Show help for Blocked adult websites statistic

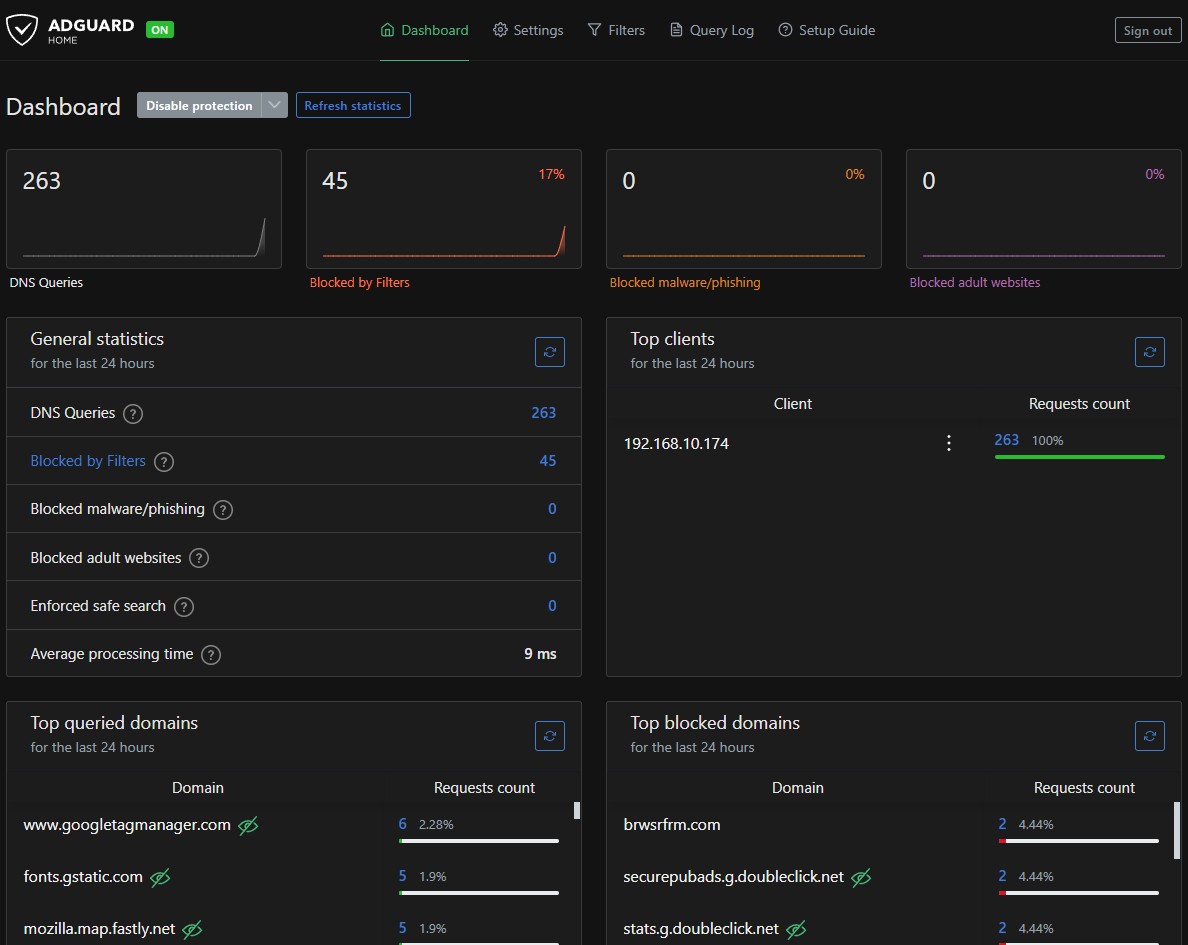(x=199, y=559)
